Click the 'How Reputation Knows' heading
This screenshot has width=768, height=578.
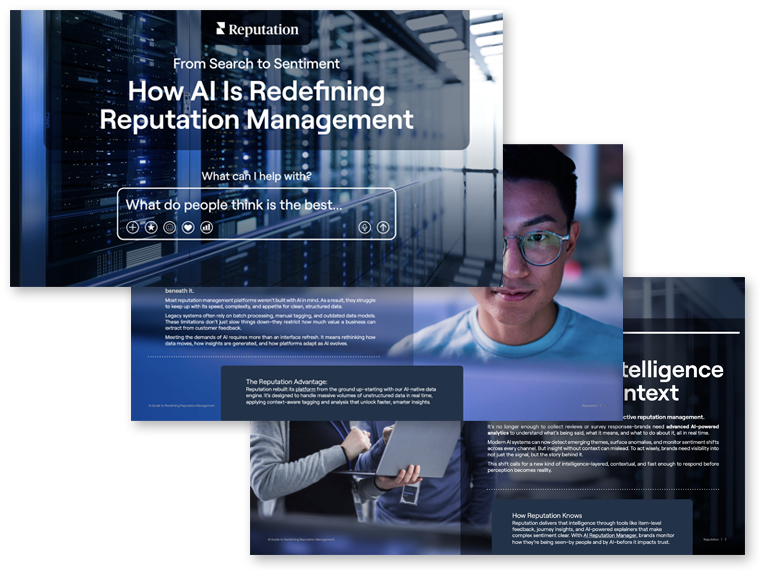547,515
